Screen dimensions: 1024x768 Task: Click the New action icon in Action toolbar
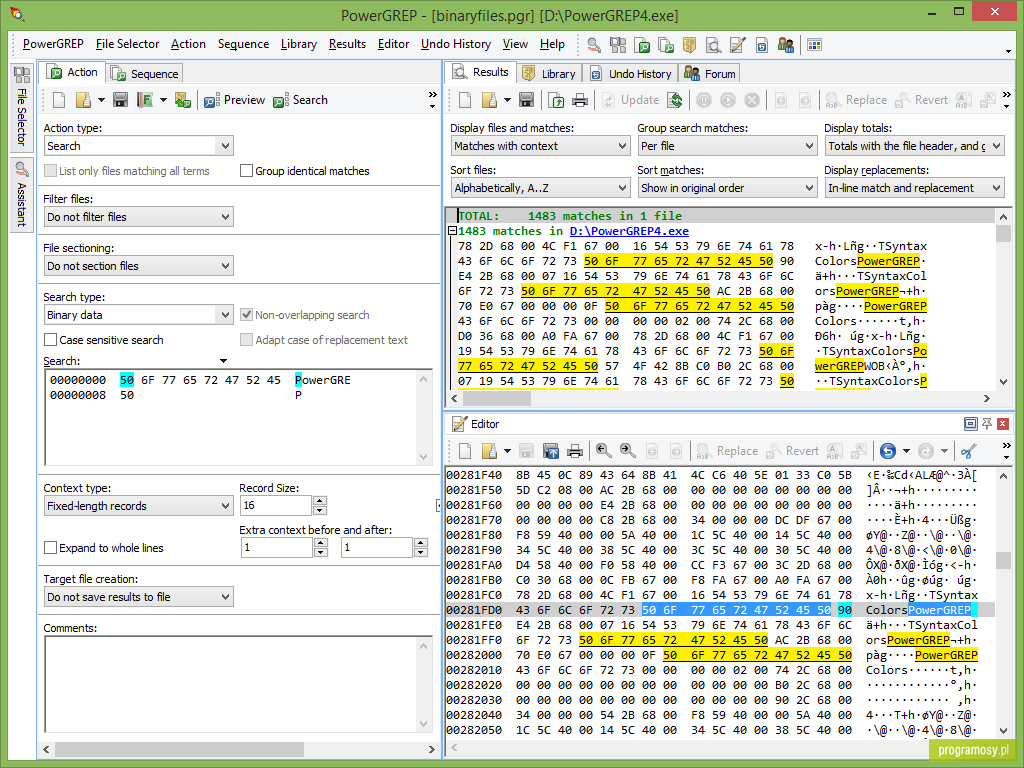coord(59,100)
